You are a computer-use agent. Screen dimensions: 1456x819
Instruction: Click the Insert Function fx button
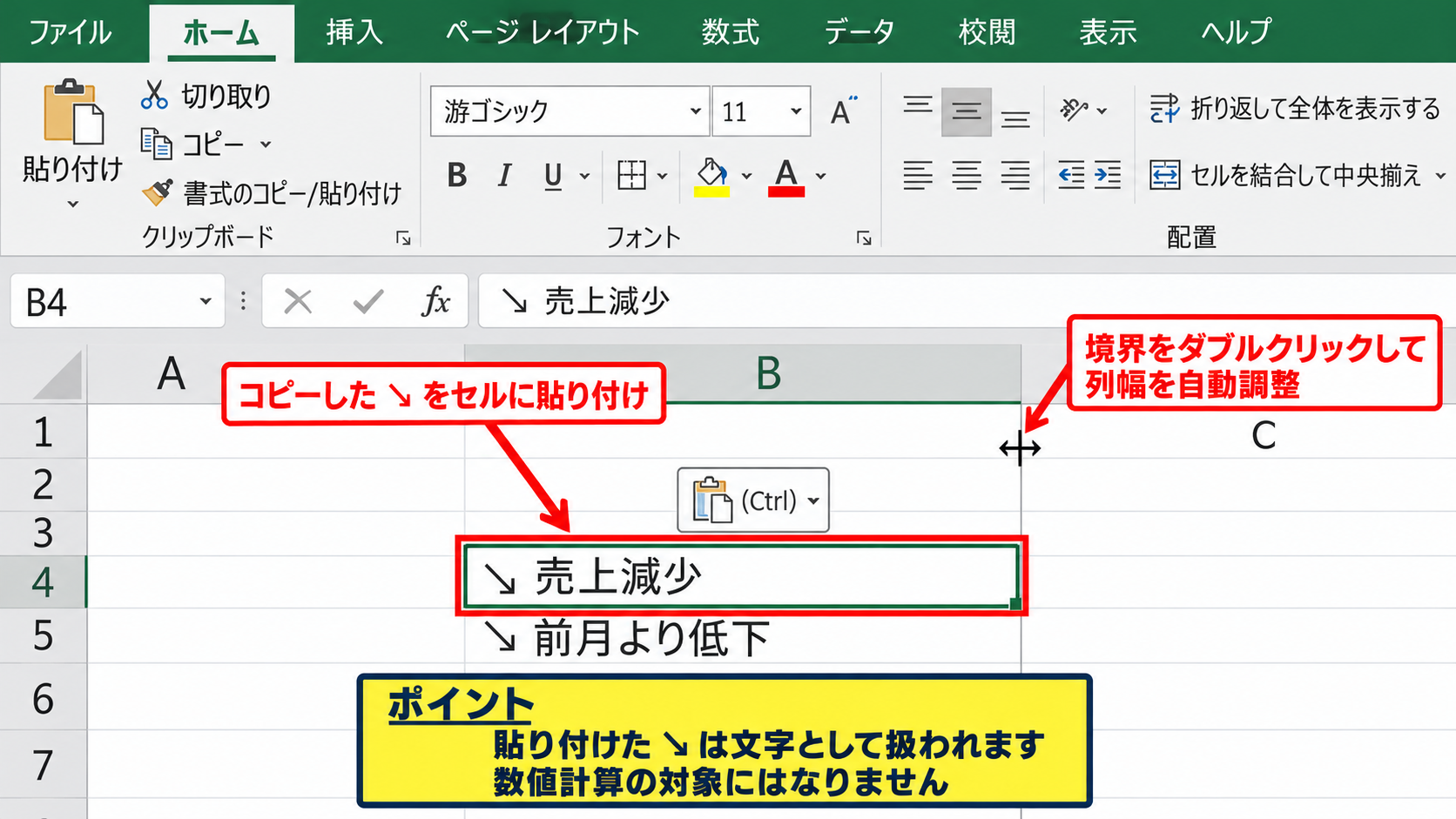tap(435, 301)
